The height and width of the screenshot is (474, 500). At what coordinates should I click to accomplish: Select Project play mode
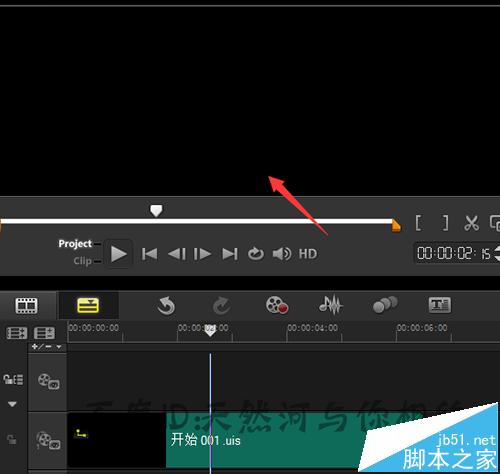(75, 244)
